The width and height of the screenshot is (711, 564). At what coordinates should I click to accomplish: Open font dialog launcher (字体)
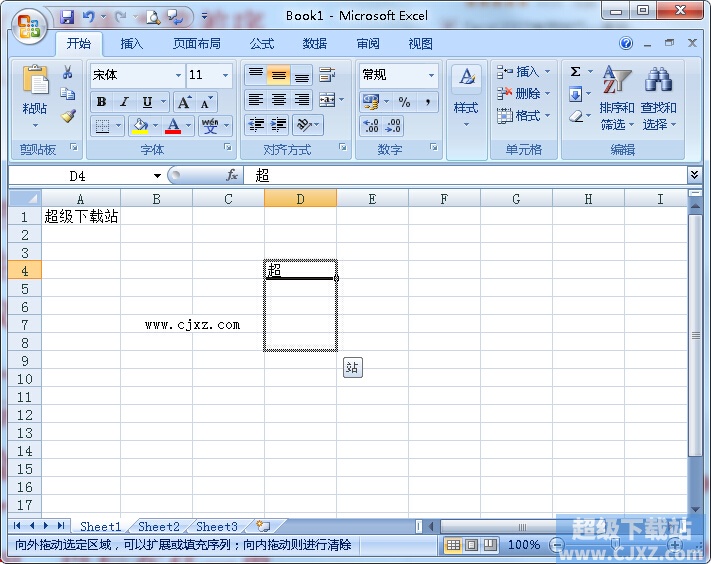pyautogui.click(x=228, y=147)
